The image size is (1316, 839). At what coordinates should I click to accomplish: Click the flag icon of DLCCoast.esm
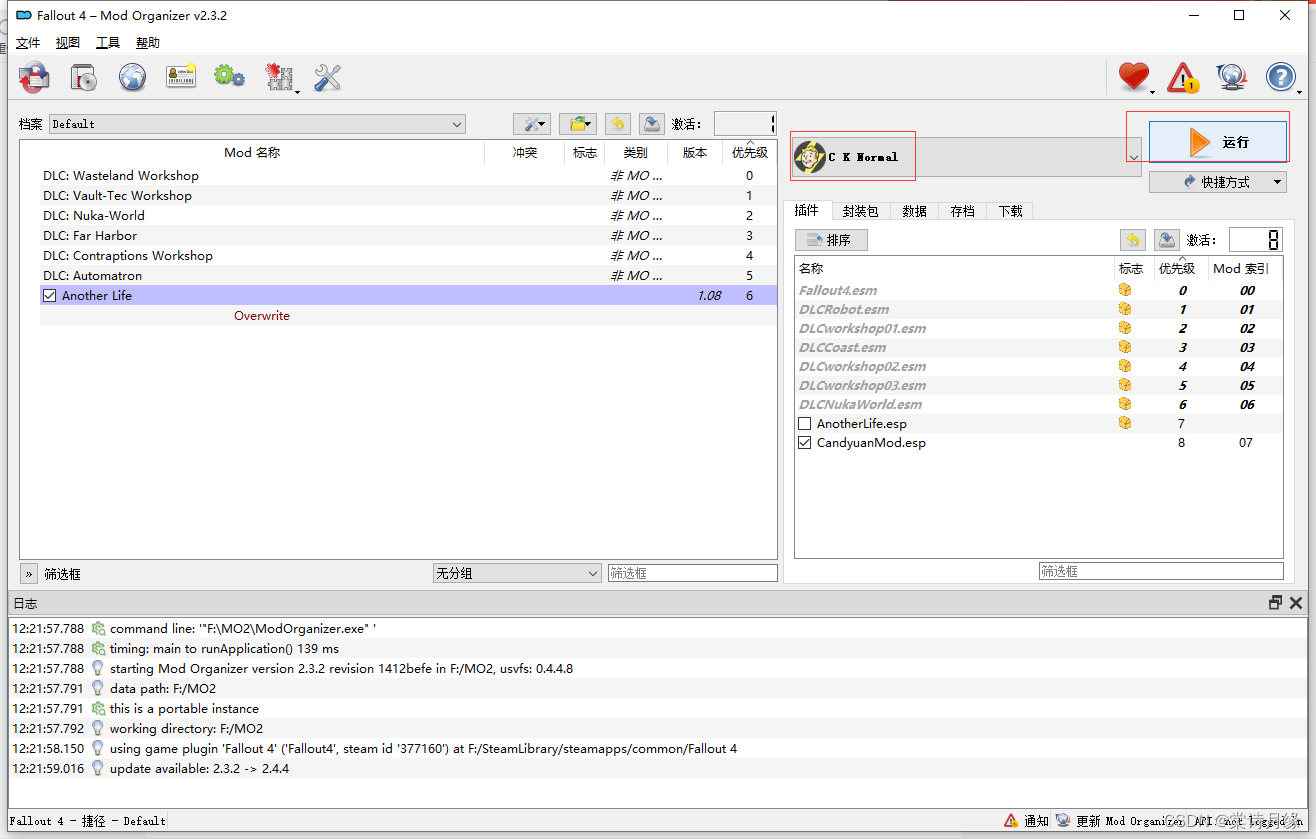click(1125, 347)
